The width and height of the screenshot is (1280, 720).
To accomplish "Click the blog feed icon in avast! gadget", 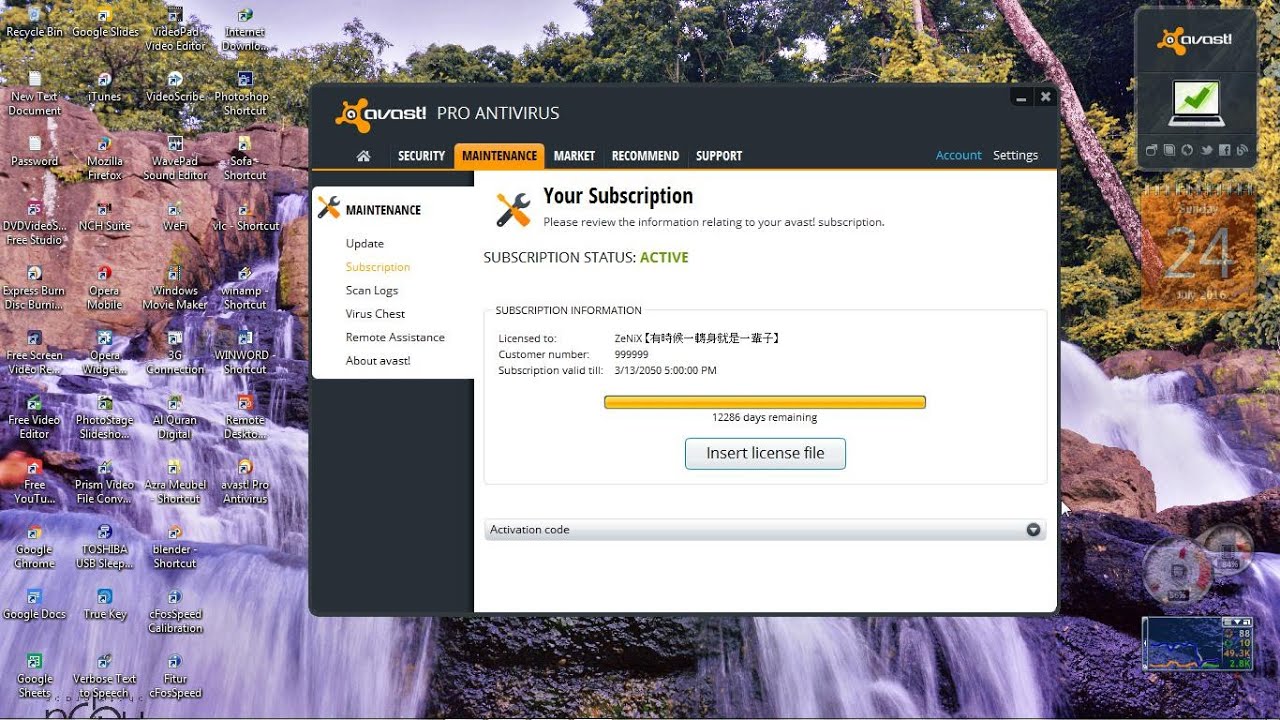I will [1242, 150].
